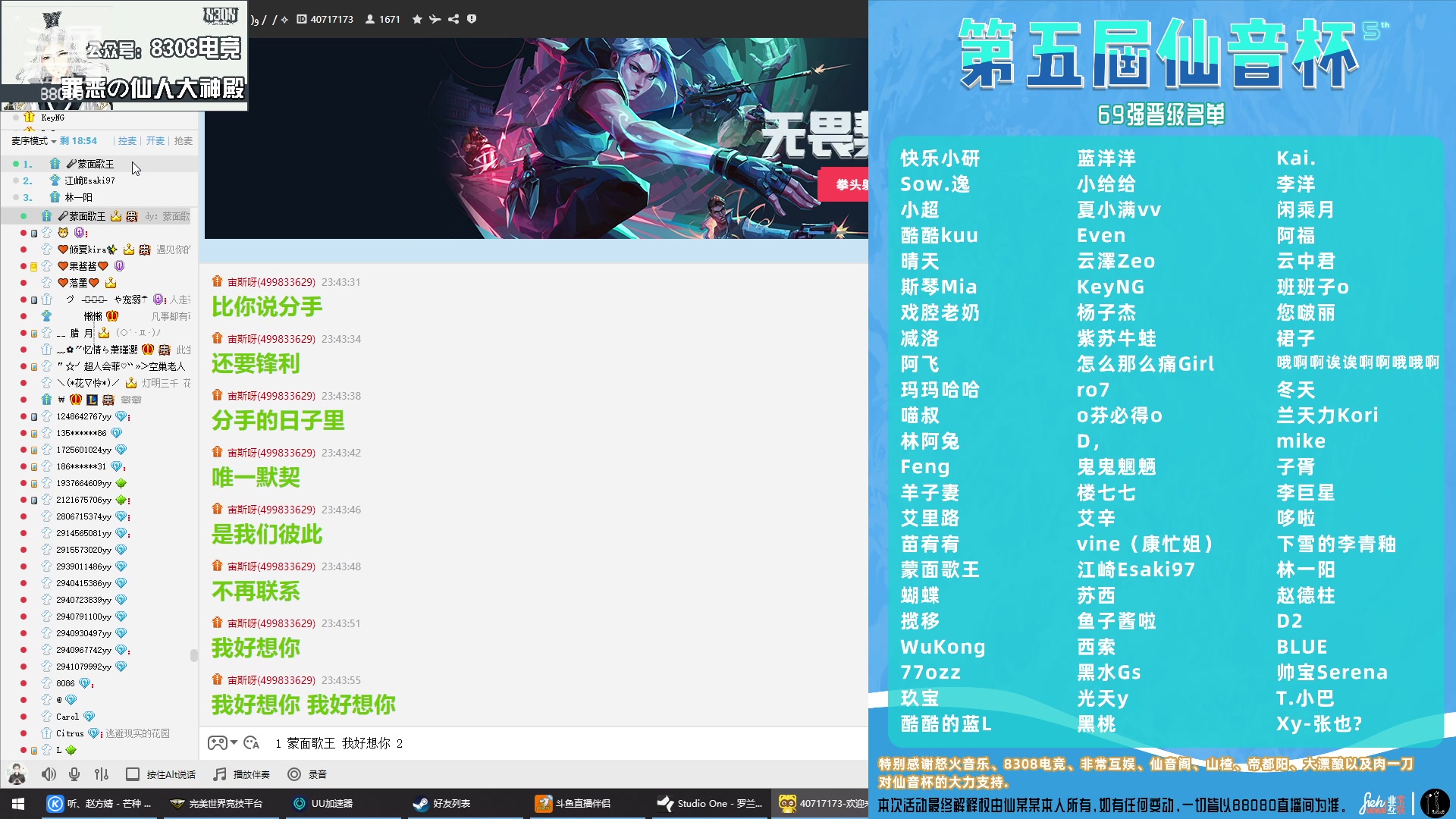Share the channel using the share icon
The width and height of the screenshot is (1456, 819).
pyautogui.click(x=453, y=20)
